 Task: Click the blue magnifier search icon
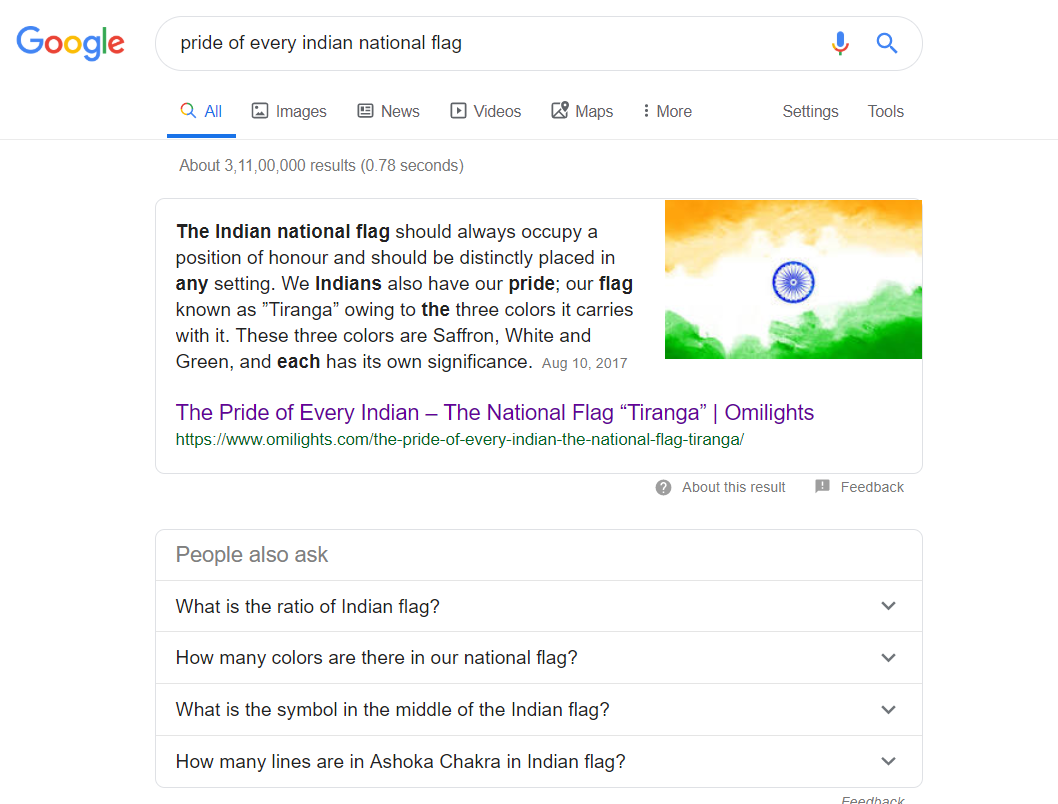(x=886, y=43)
